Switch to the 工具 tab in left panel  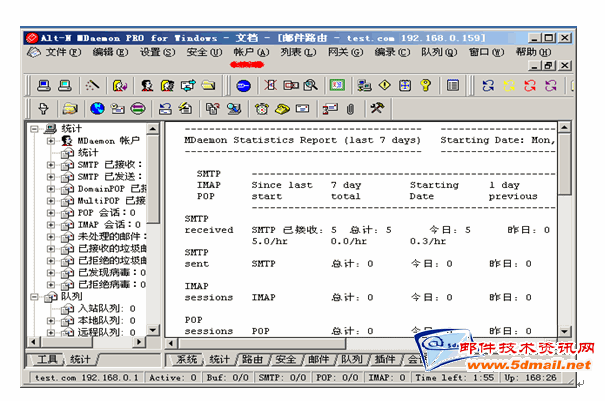coord(48,359)
